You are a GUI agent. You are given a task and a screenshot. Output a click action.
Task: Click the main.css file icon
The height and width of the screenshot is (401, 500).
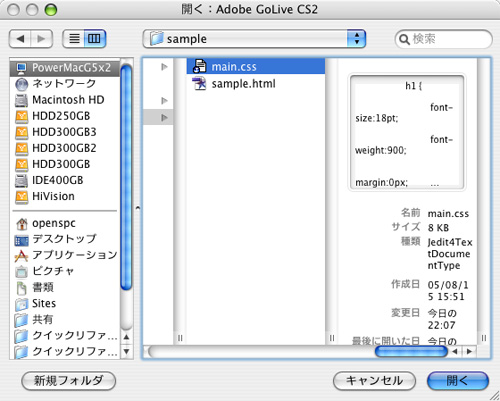[x=199, y=66]
